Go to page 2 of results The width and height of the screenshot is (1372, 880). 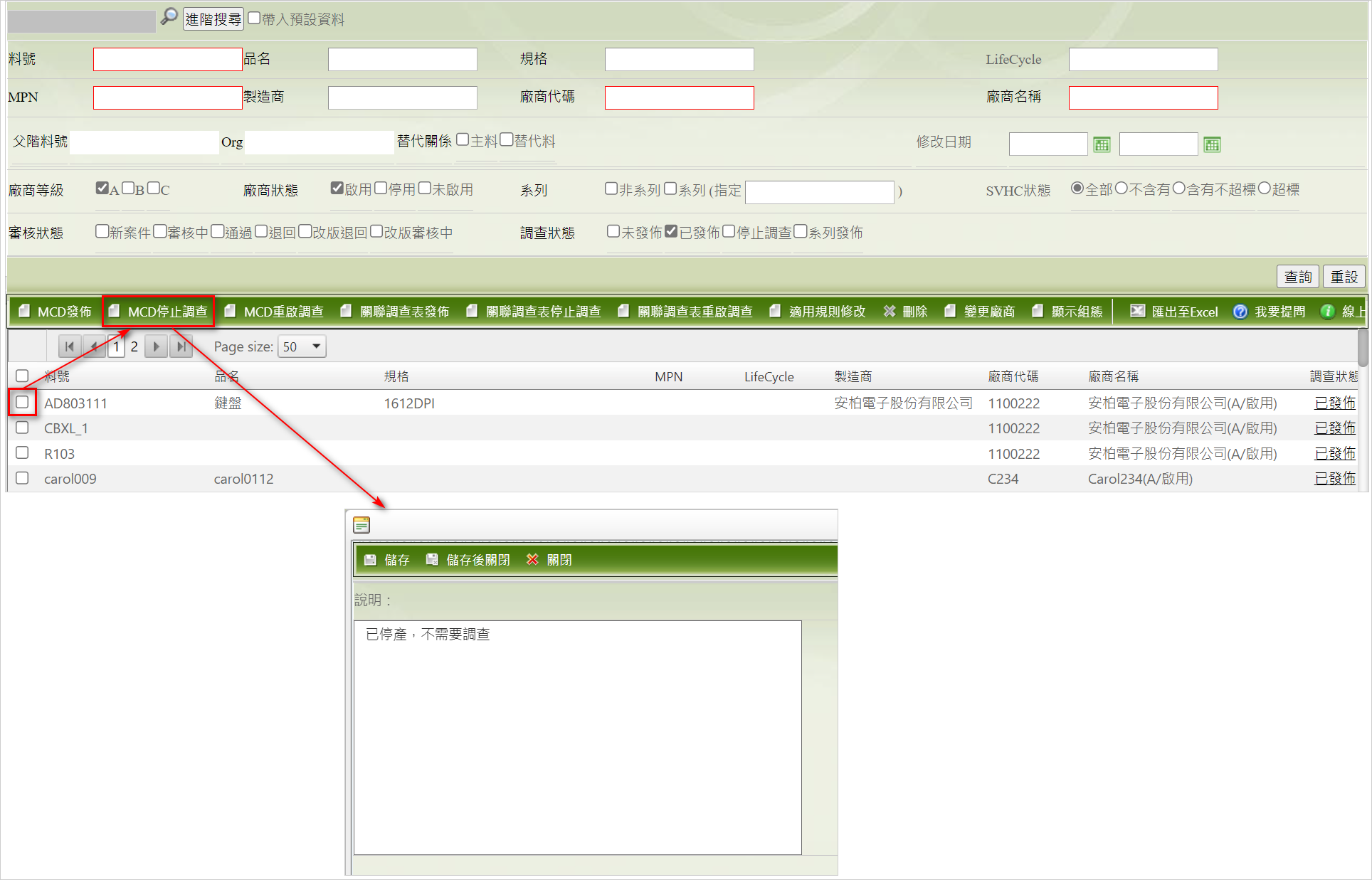(134, 346)
